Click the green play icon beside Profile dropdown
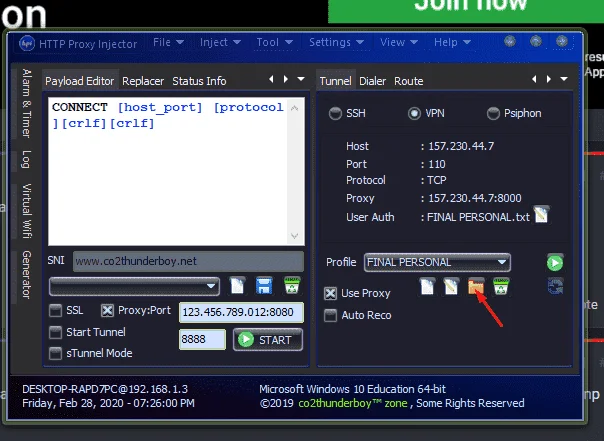The image size is (604, 441). coord(555,263)
